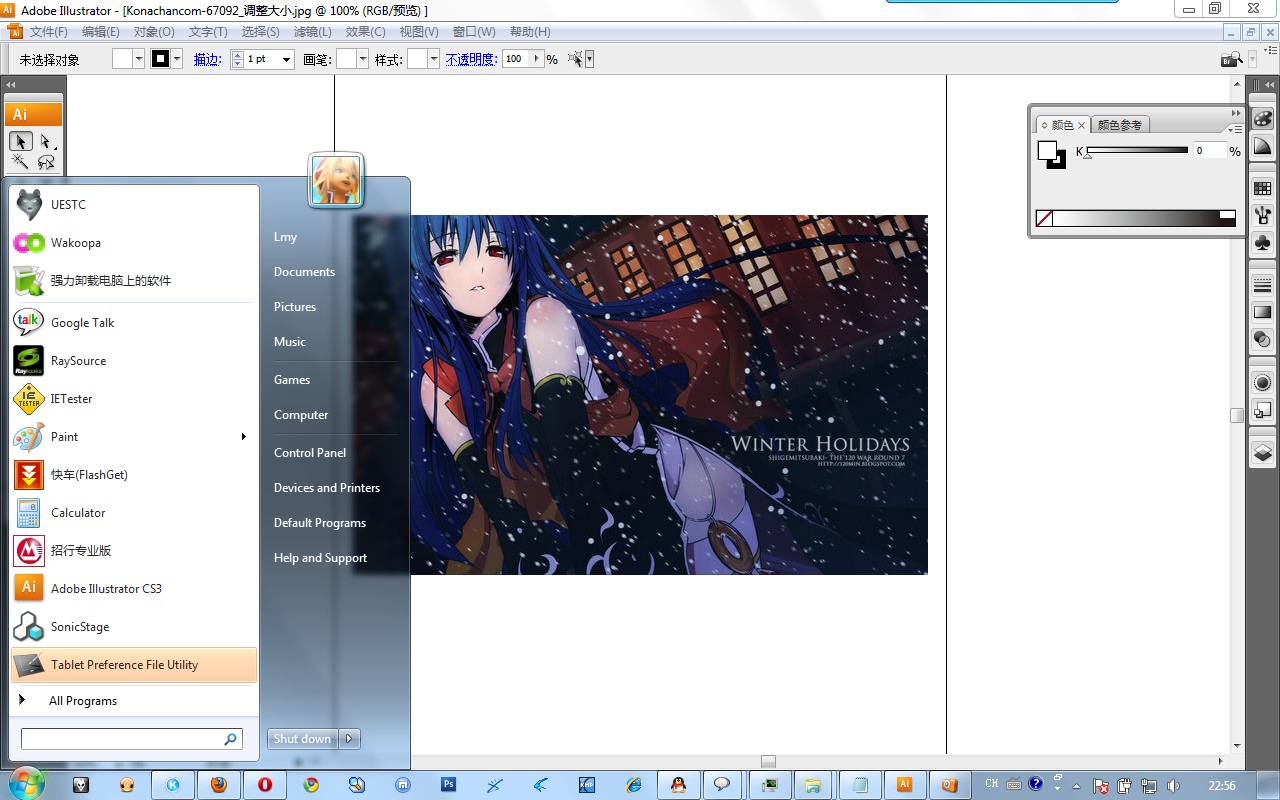Open Adobe Illustrator CS3 from Start menu
The width and height of the screenshot is (1280, 800).
click(x=133, y=588)
